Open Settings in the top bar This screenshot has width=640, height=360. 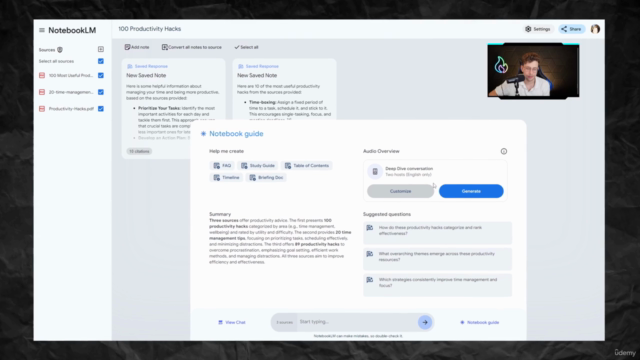click(538, 29)
